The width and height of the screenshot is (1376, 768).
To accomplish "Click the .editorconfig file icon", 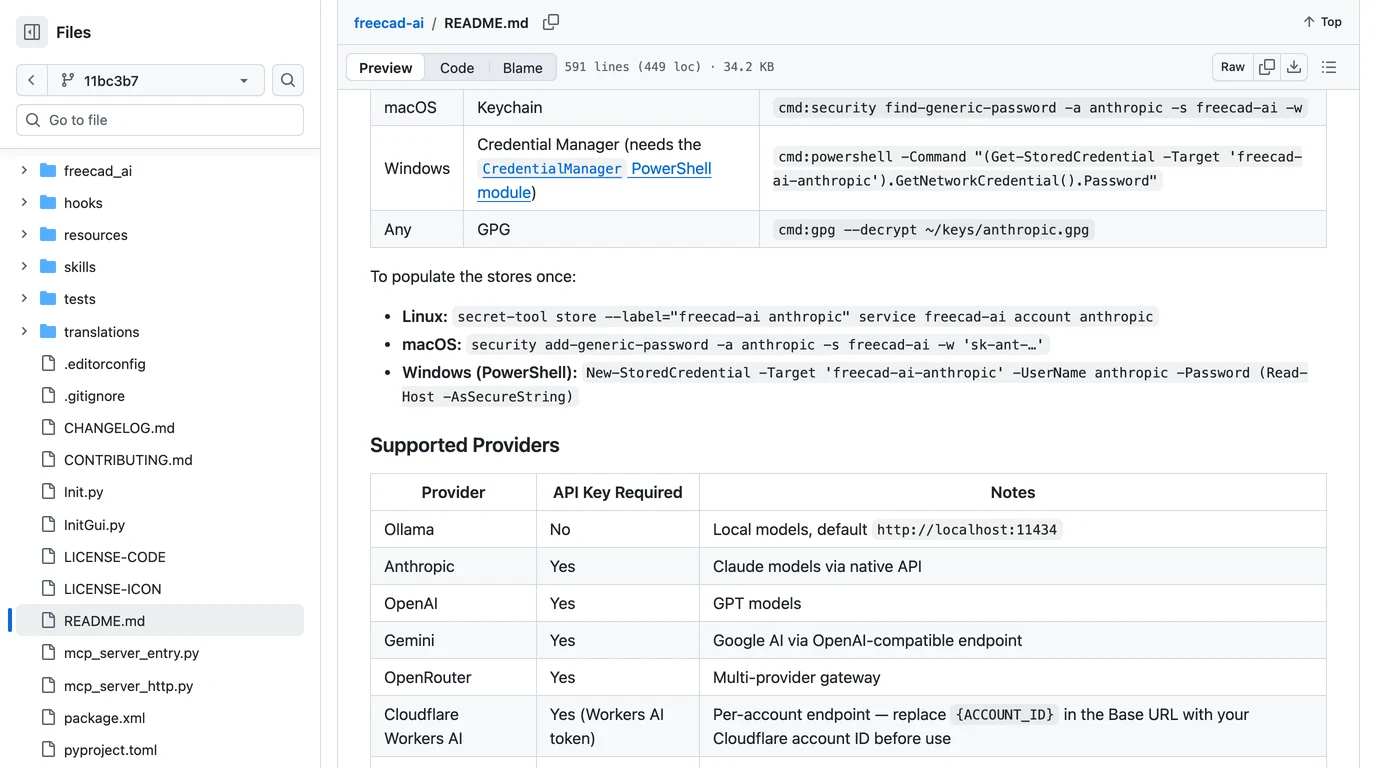I will (48, 364).
